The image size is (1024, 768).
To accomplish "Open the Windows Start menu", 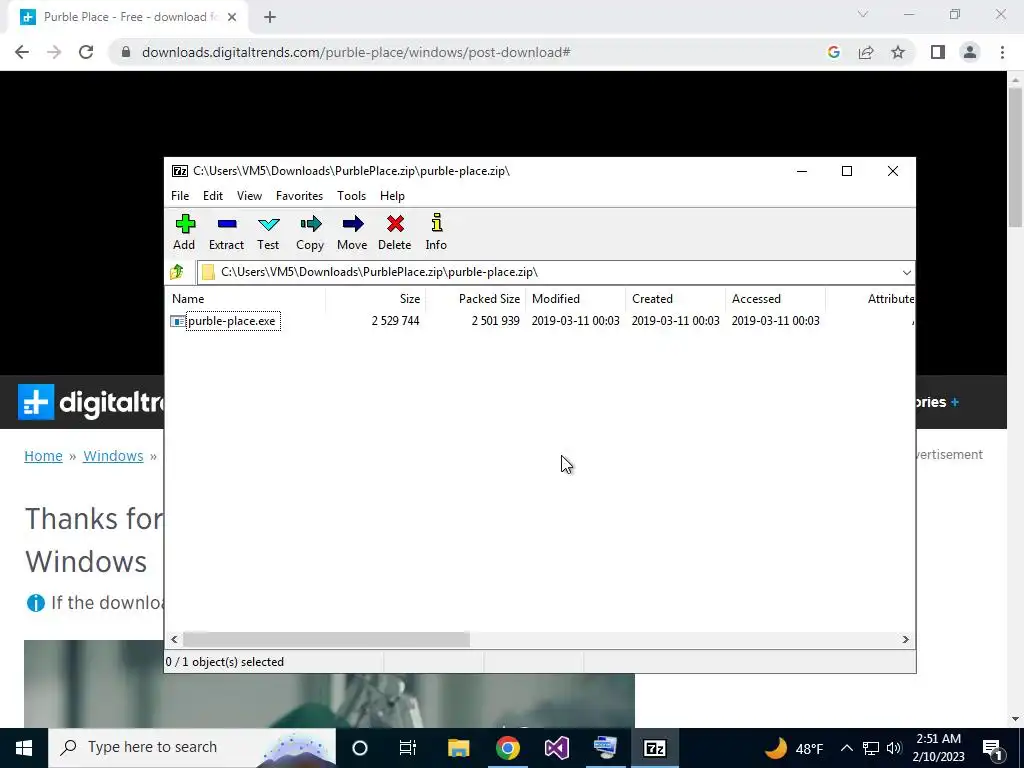I will click(24, 748).
